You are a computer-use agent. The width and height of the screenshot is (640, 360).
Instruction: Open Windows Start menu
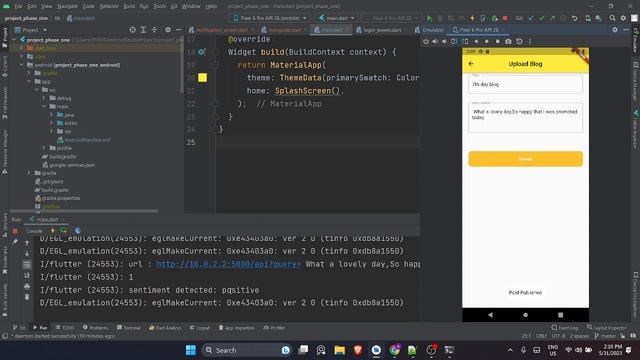pos(191,350)
